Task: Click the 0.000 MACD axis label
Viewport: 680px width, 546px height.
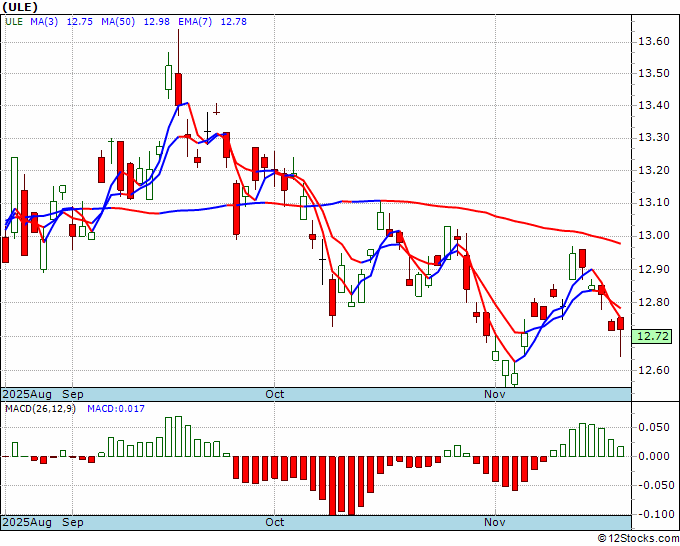Action: pyautogui.click(x=654, y=456)
